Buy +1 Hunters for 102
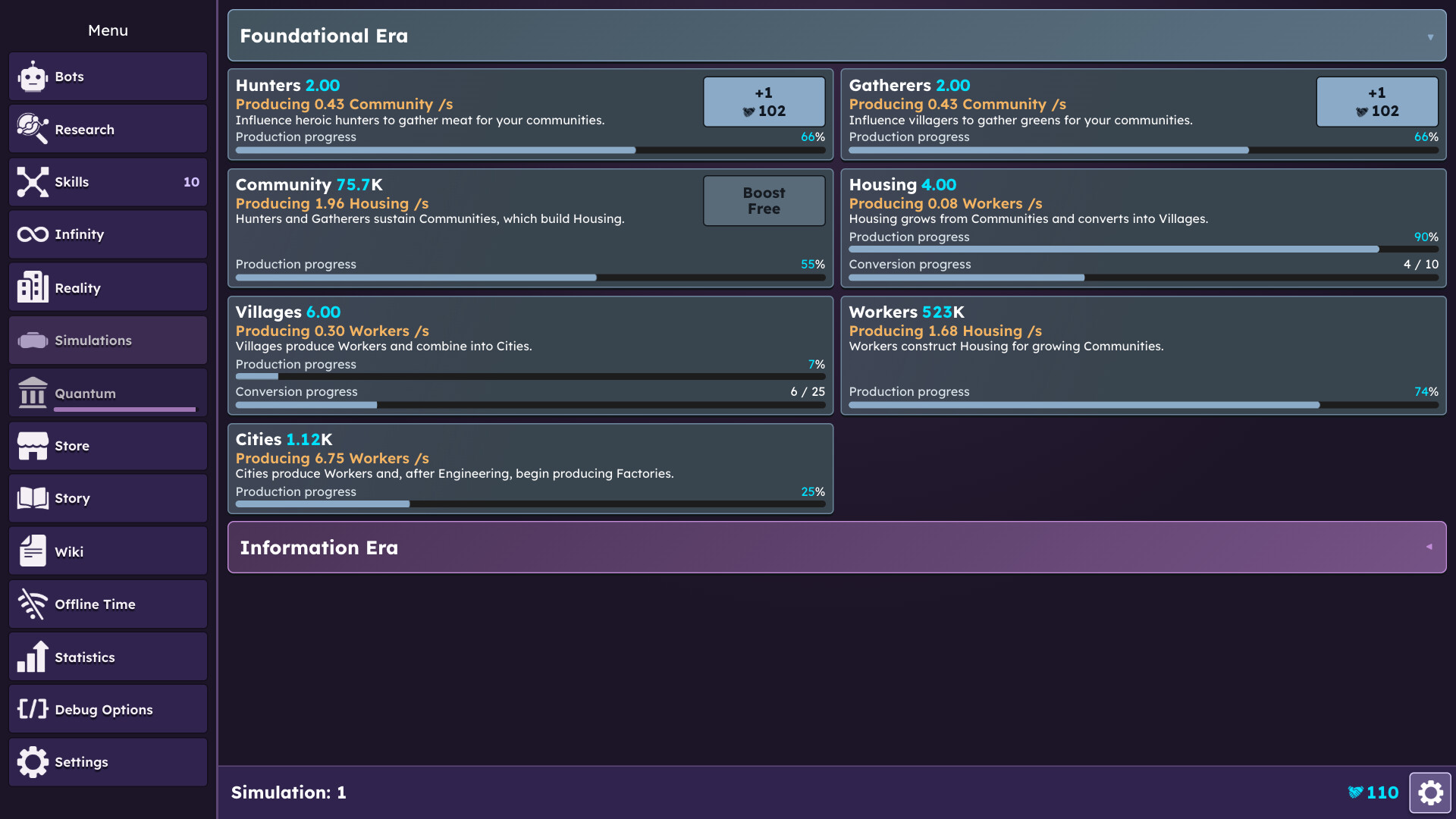 [x=764, y=102]
